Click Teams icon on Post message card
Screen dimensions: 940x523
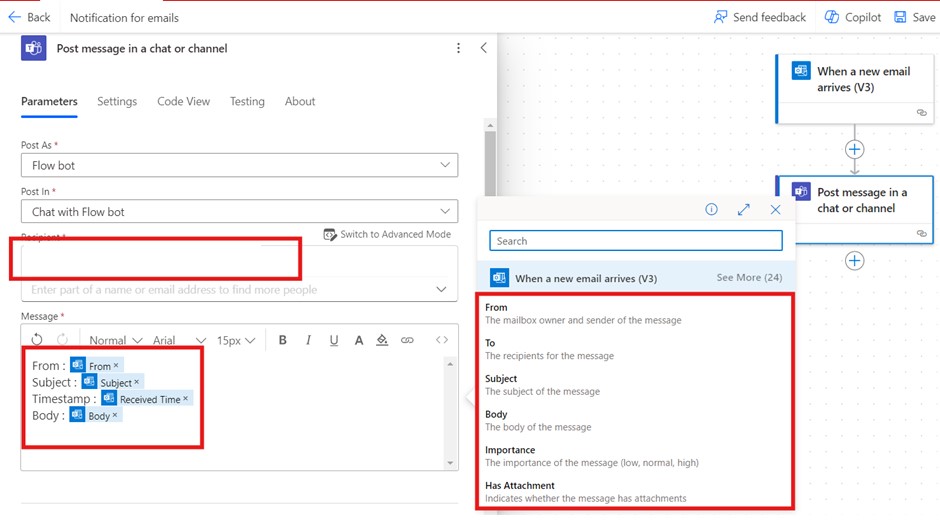(x=801, y=192)
